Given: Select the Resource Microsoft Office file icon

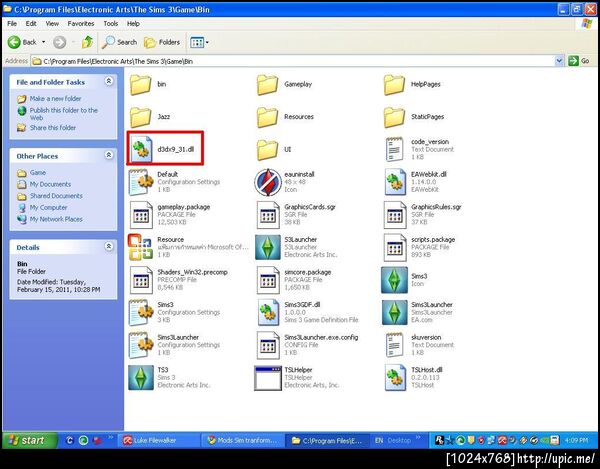Looking at the screenshot, I should [x=140, y=247].
